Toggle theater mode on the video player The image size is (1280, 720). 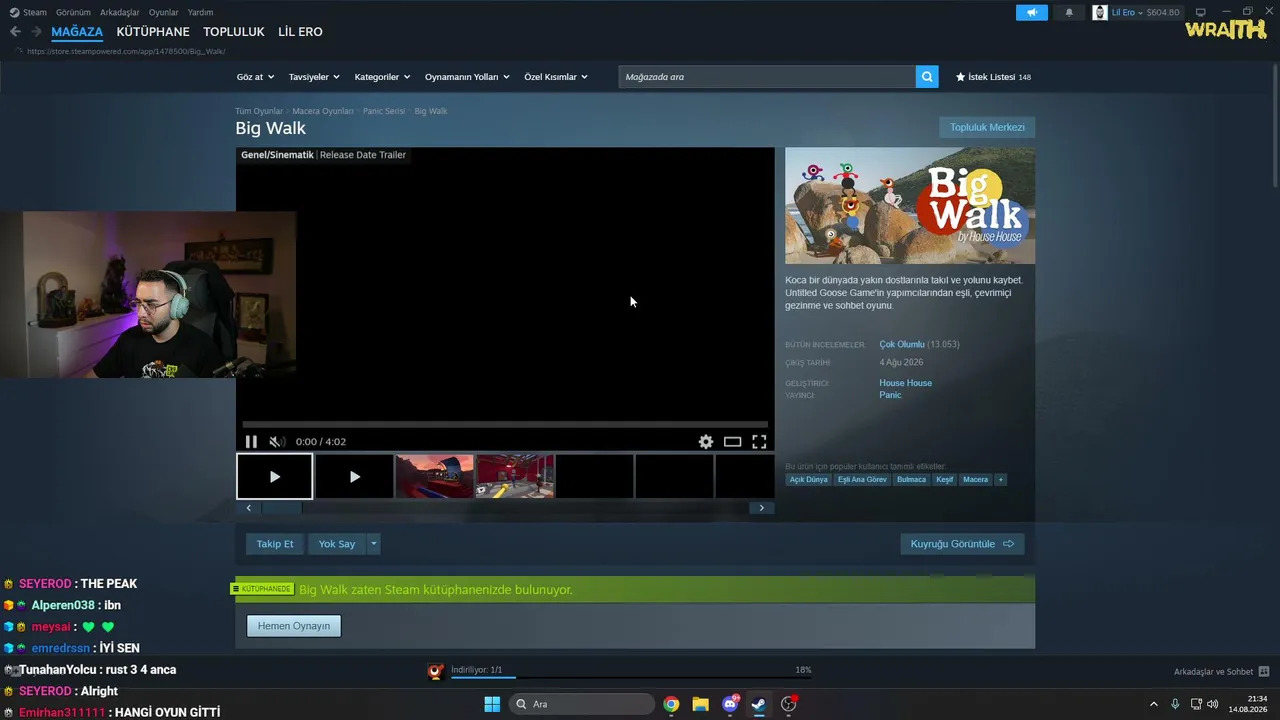click(x=733, y=442)
